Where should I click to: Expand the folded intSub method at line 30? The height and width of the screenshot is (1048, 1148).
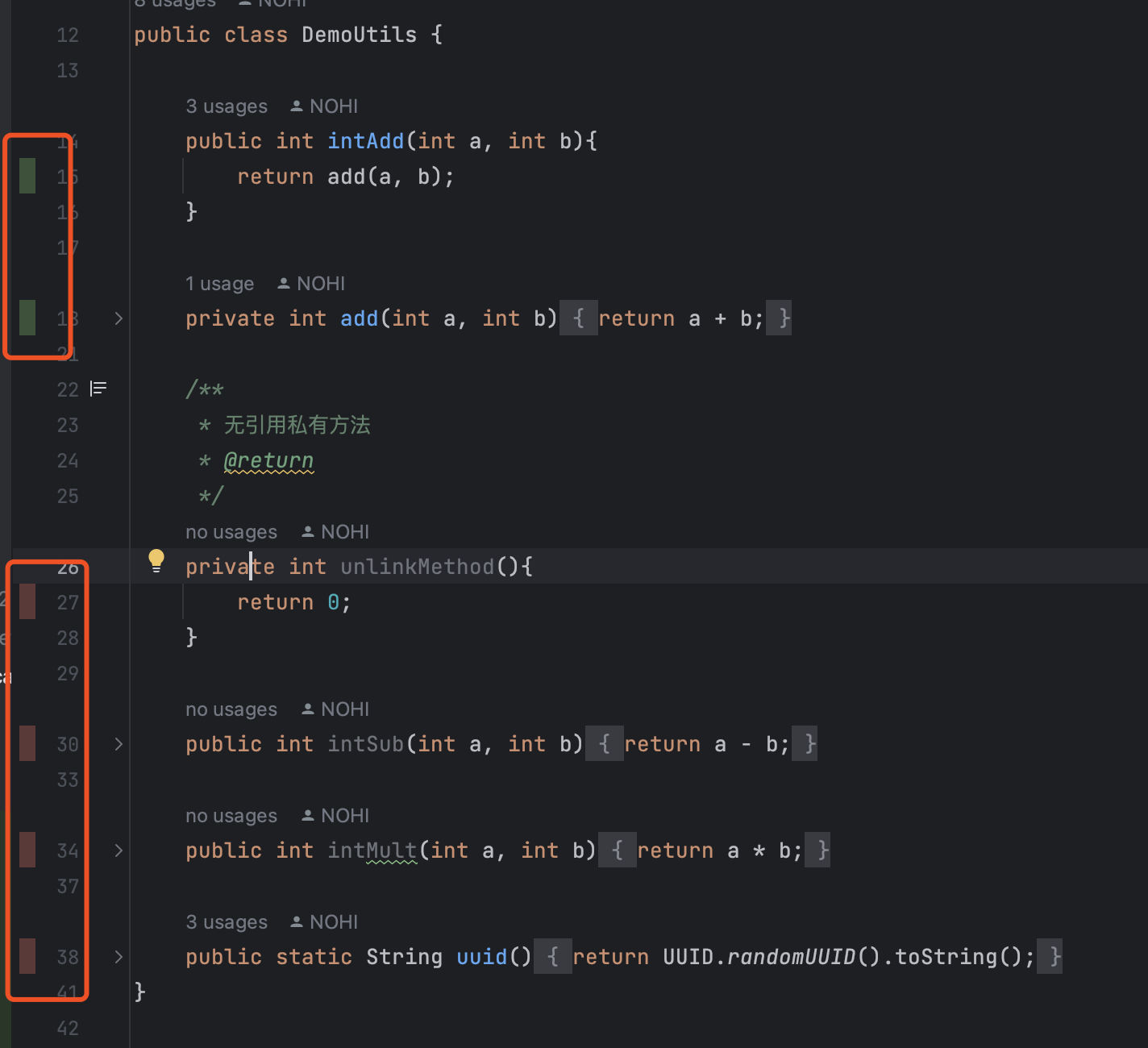[x=119, y=744]
